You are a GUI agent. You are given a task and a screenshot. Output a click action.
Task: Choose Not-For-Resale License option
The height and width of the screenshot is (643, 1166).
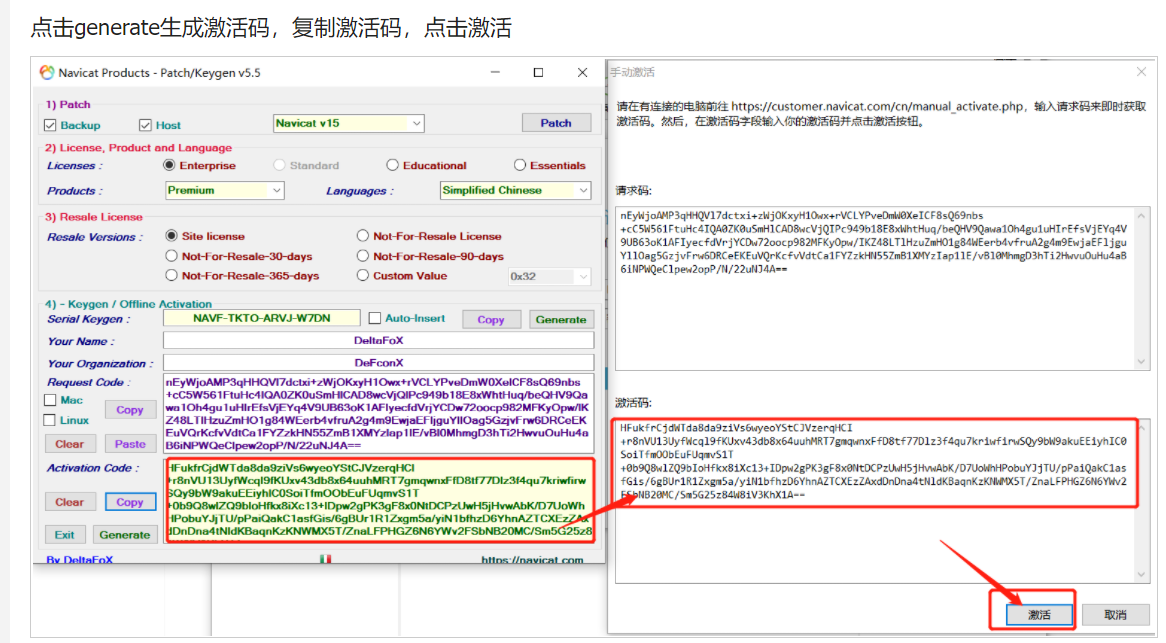point(363,236)
